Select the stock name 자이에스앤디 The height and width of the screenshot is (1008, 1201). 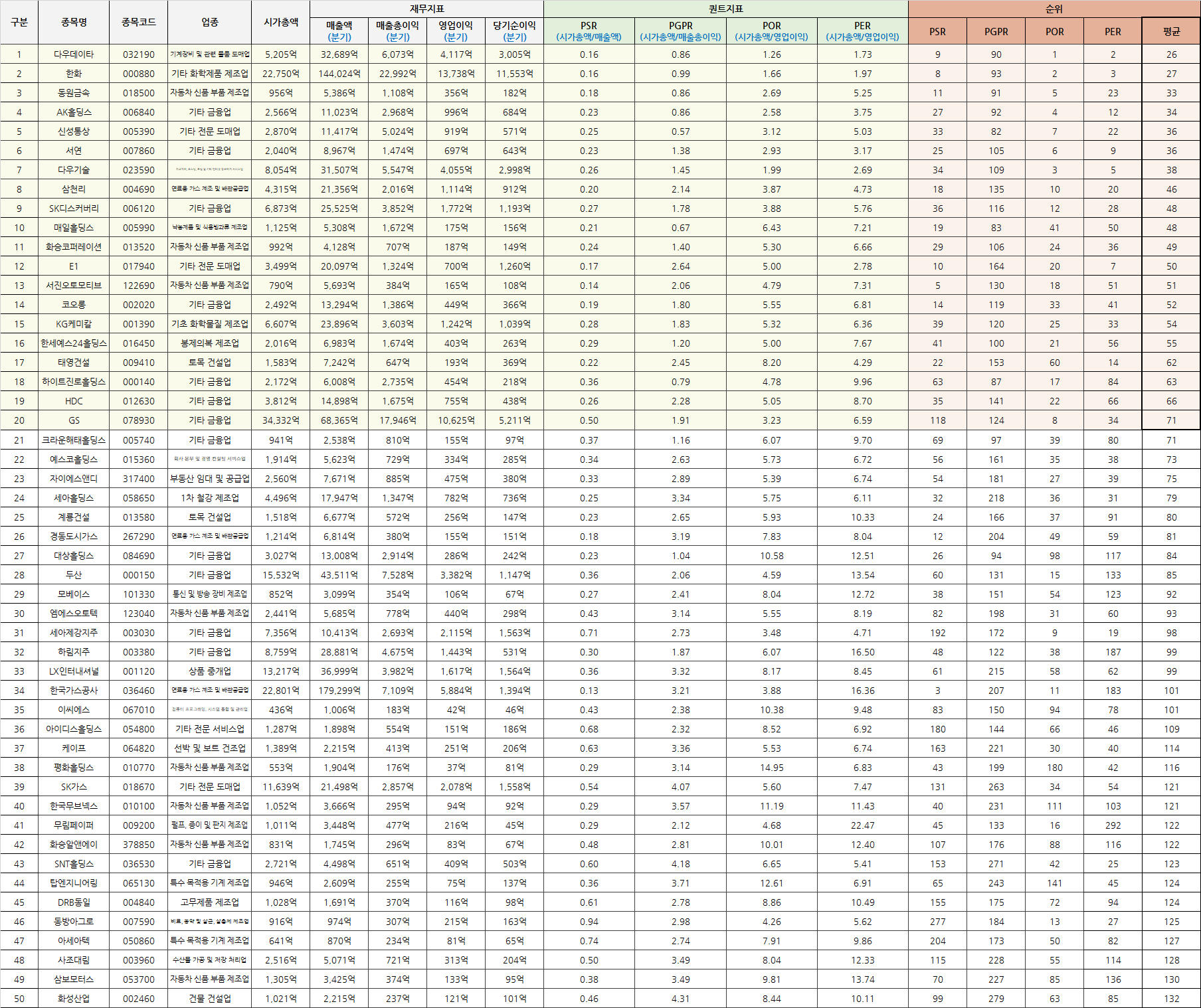coord(74,479)
